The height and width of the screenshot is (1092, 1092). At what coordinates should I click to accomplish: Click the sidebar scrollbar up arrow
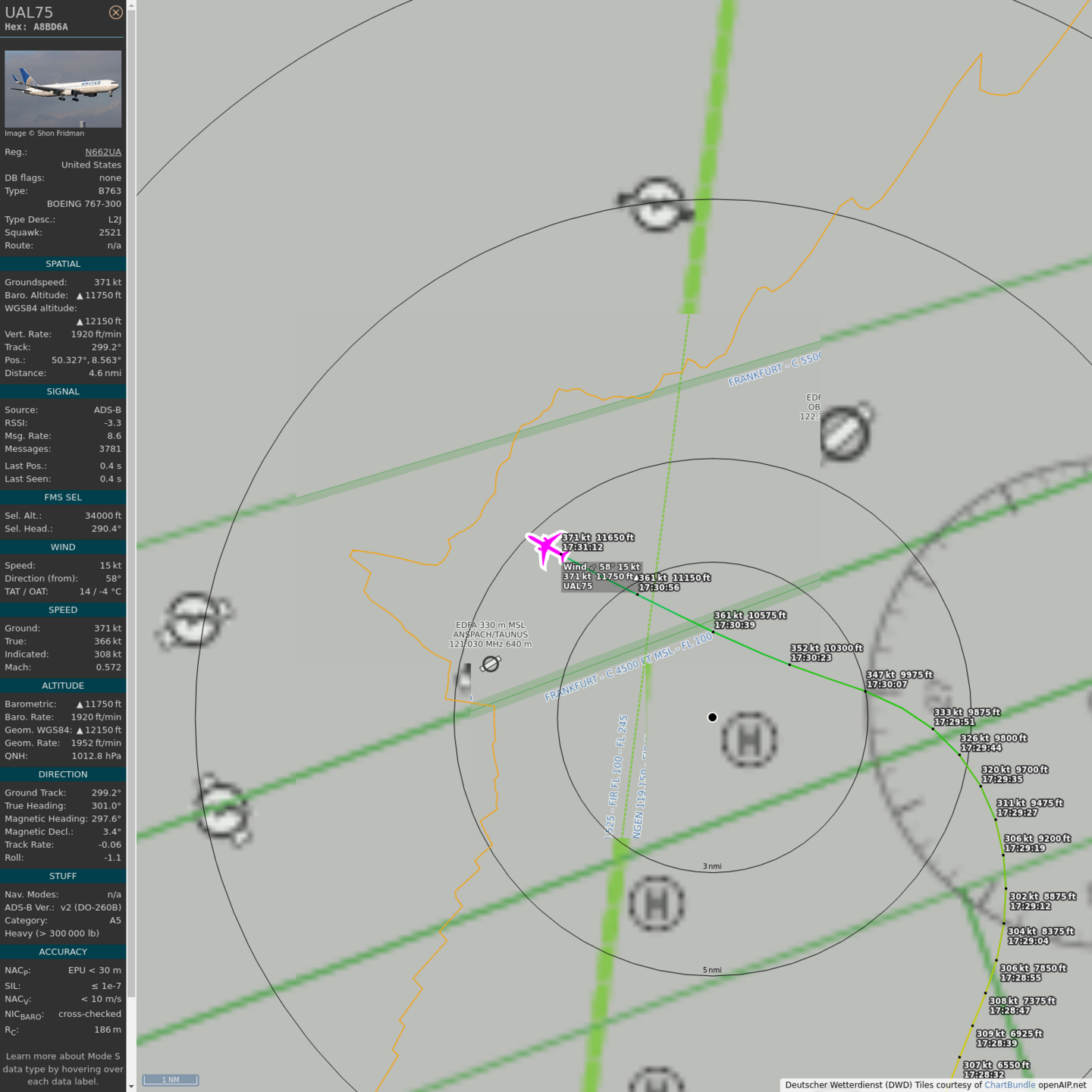[x=131, y=5]
